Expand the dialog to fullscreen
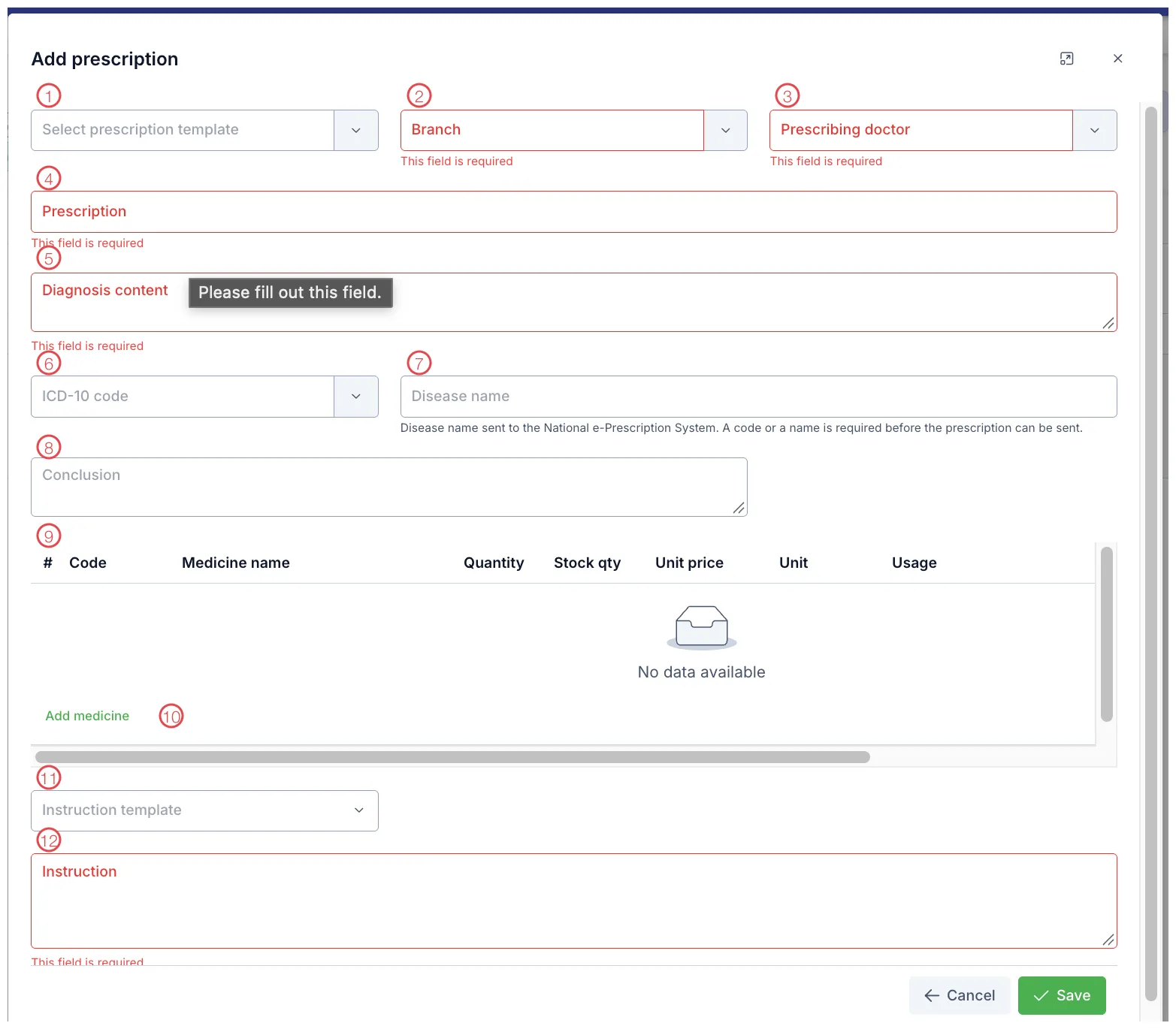1176x1029 pixels. click(x=1066, y=59)
